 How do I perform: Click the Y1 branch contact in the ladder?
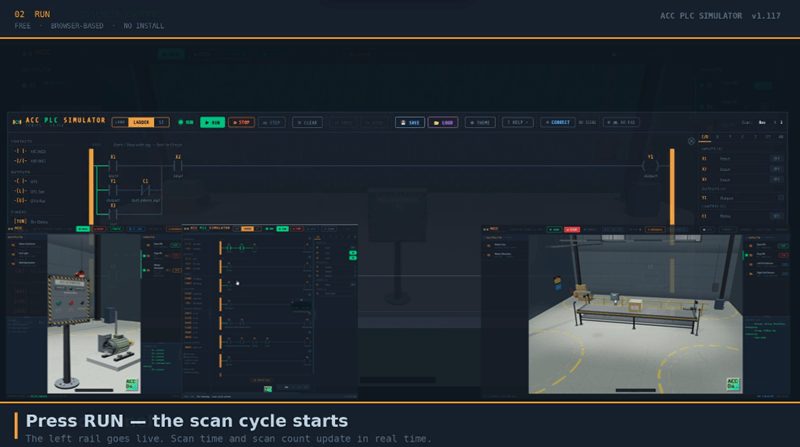pos(113,190)
